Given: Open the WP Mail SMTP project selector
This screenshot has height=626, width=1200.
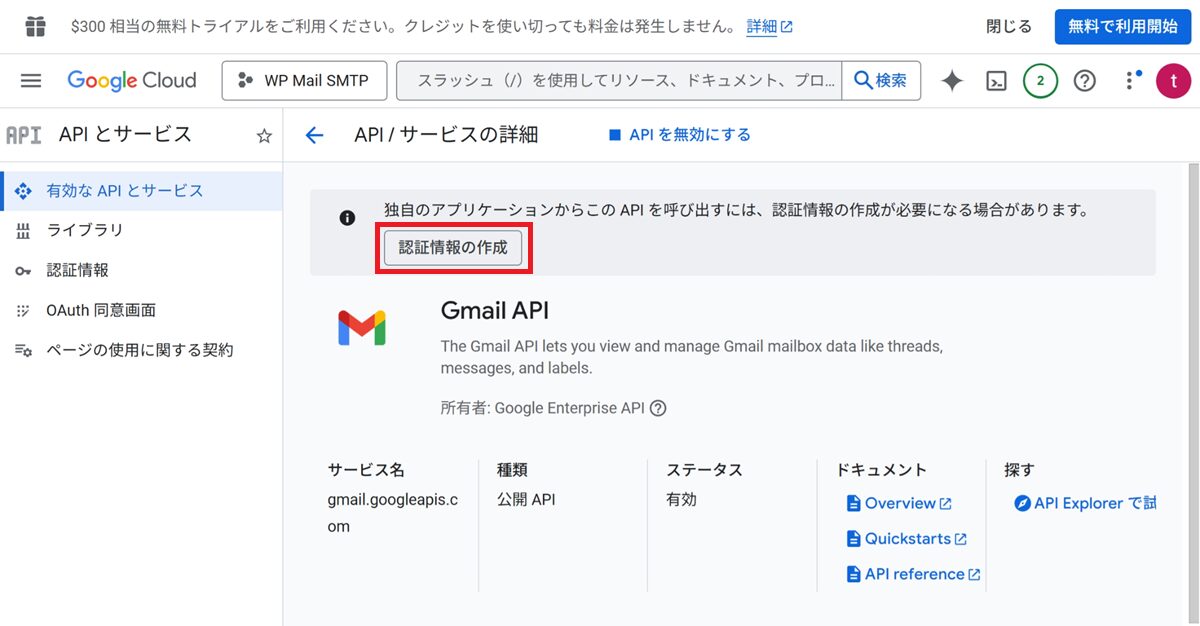Looking at the screenshot, I should 304,81.
